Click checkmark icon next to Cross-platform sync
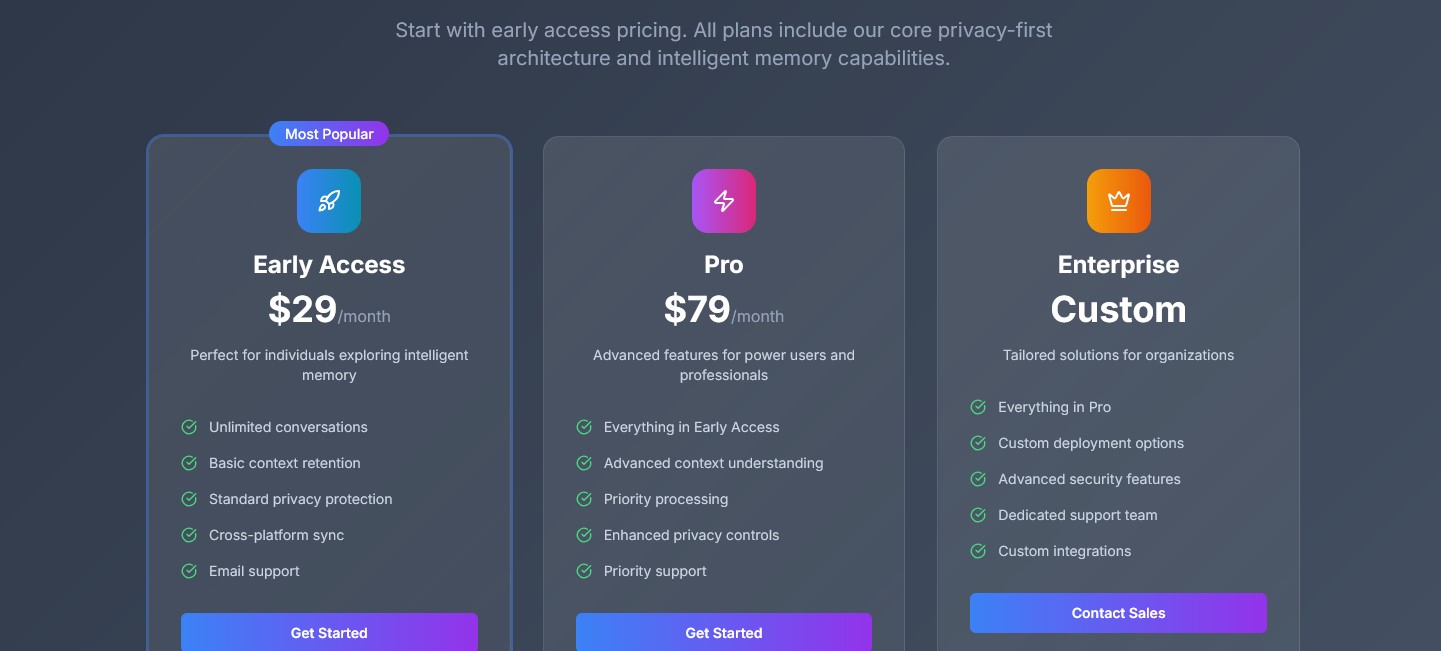1441x651 pixels. pos(189,535)
